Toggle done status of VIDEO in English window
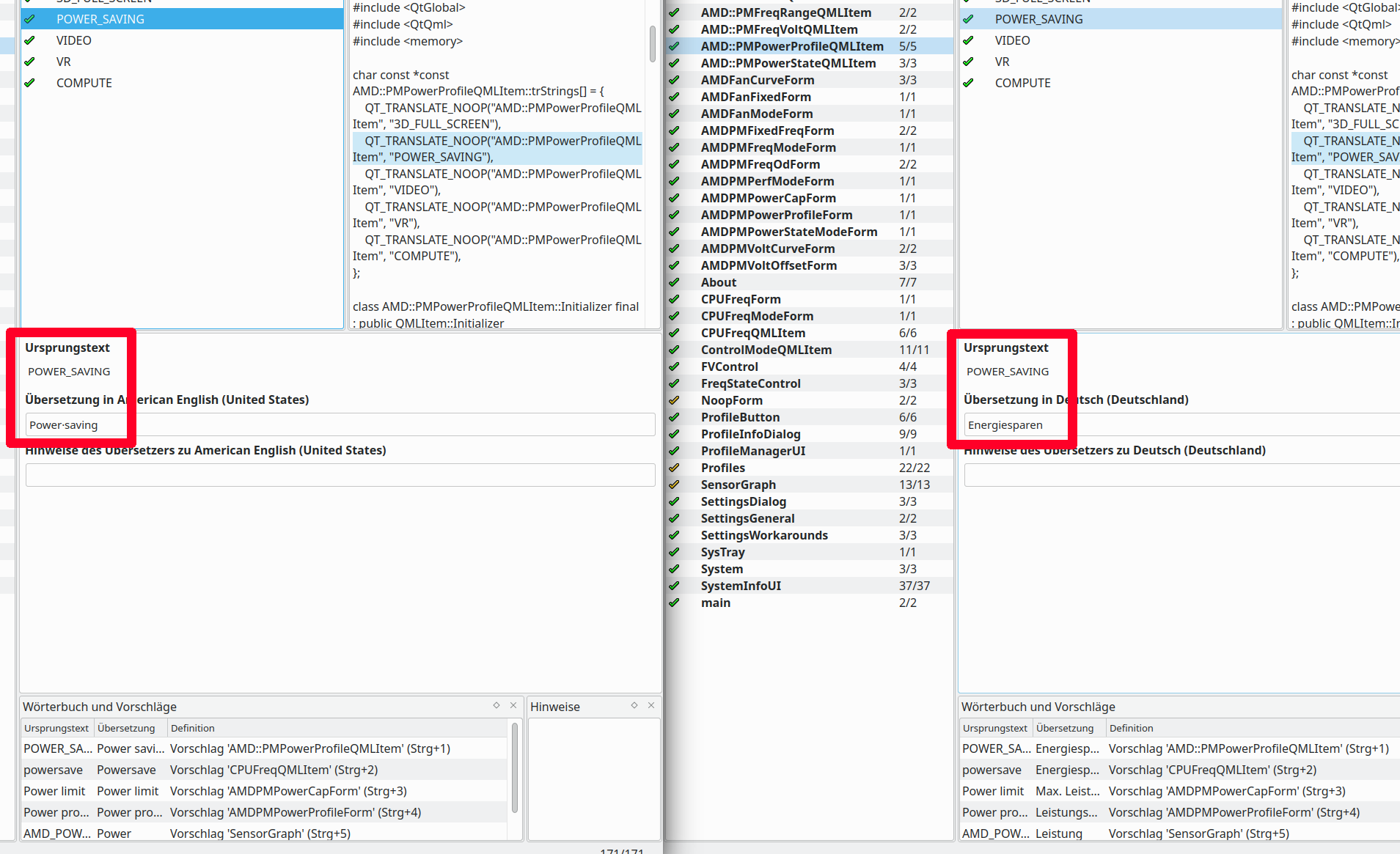Screen dimensions: 1400x854 coord(29,40)
